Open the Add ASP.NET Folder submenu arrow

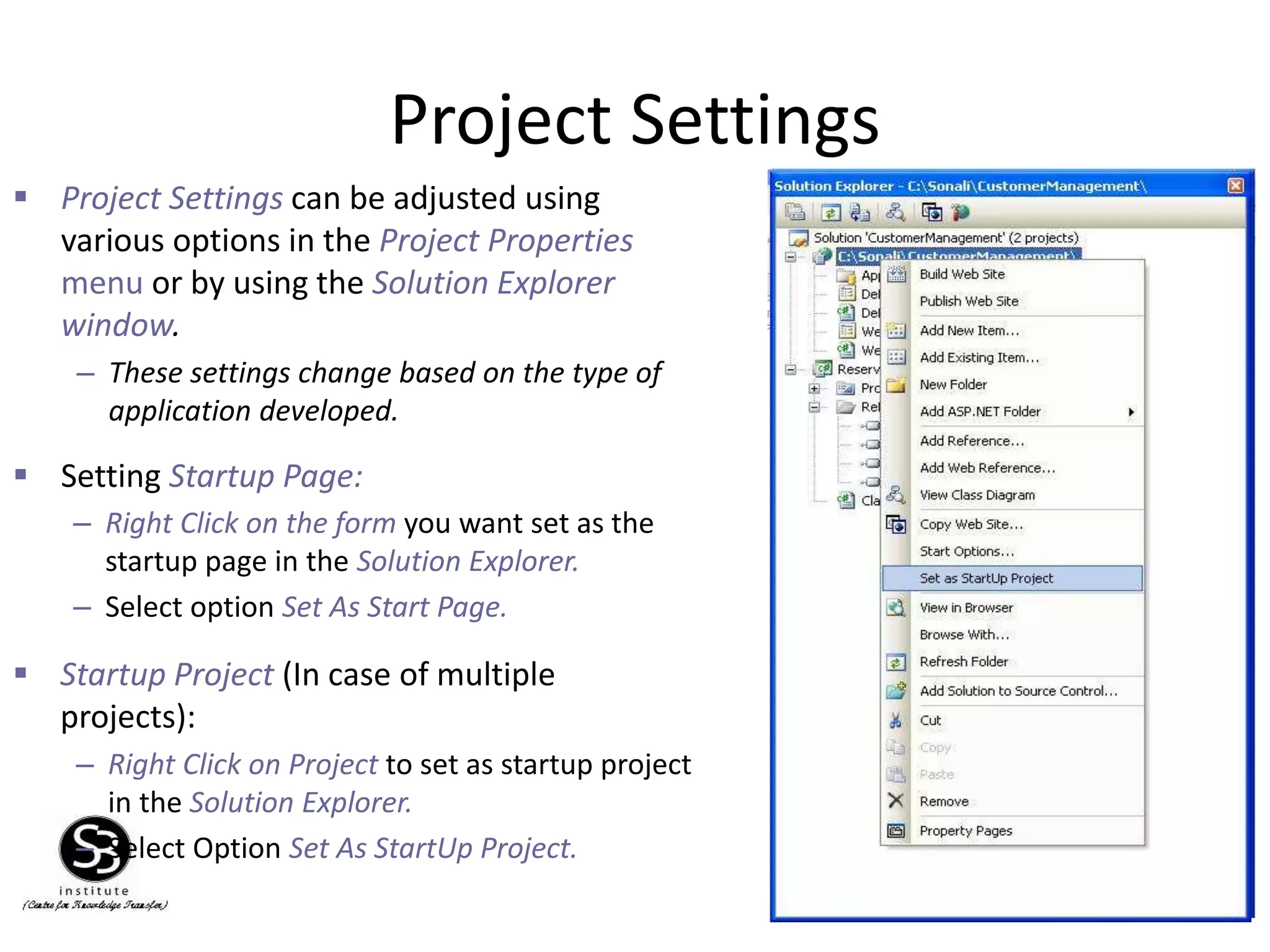[x=1131, y=412]
